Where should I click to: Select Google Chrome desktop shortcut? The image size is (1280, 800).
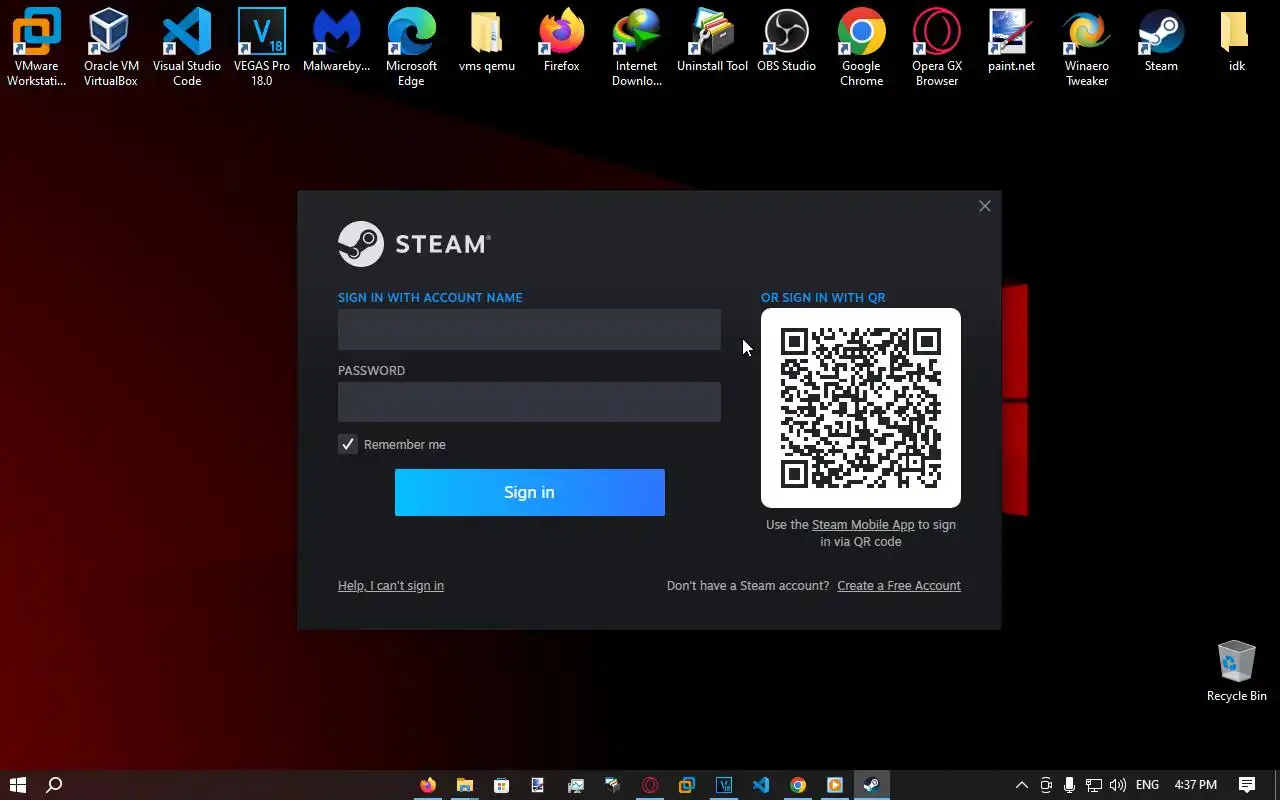point(861,47)
